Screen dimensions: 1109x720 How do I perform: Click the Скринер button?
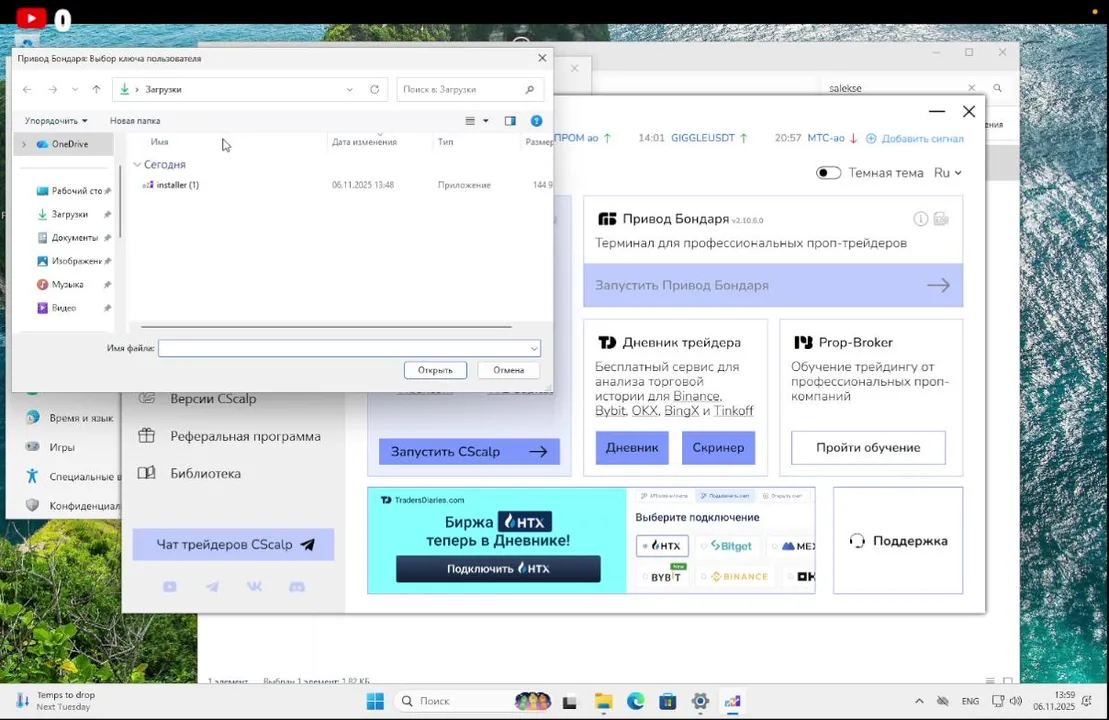pos(718,448)
